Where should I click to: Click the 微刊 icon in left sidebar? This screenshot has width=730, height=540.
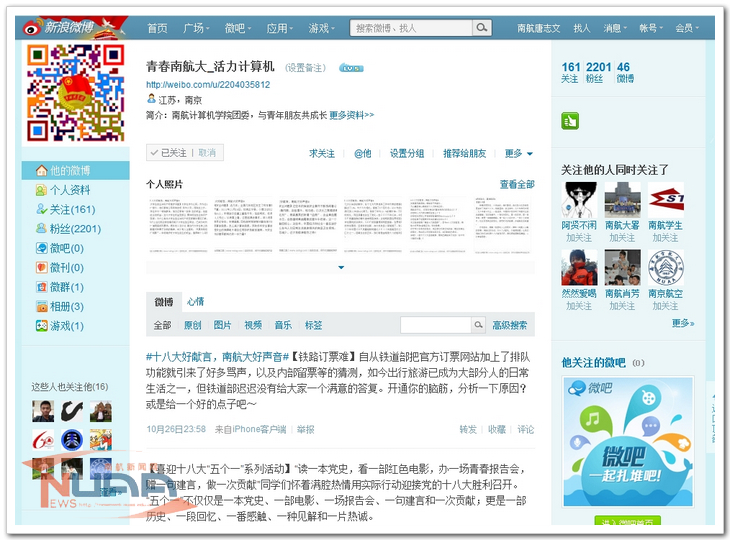(x=41, y=267)
